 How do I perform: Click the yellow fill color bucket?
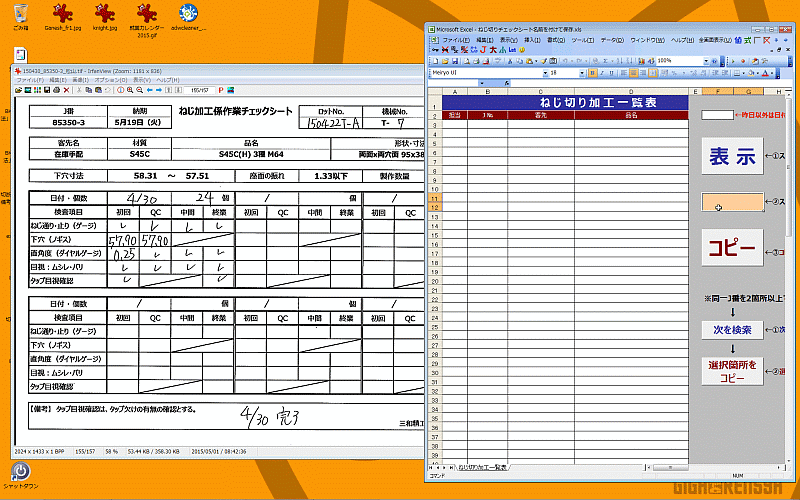[x=752, y=73]
